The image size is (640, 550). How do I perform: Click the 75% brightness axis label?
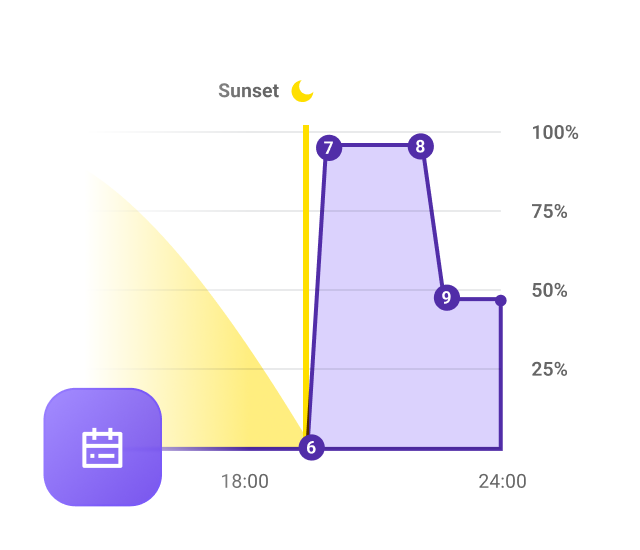[x=549, y=212]
